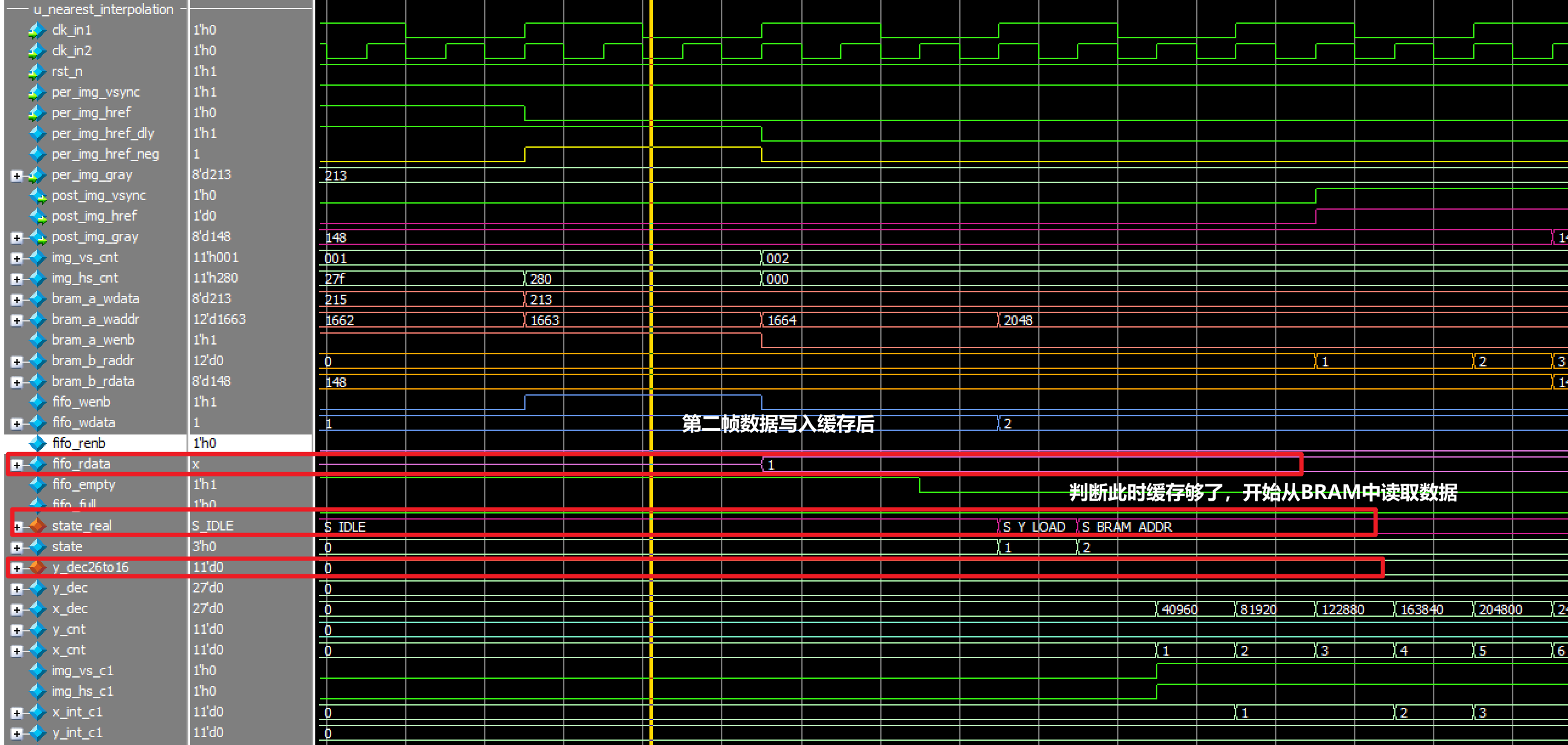Expand the bram_a_waddr bus
Viewport: 1568px width, 745px height.
[16, 320]
